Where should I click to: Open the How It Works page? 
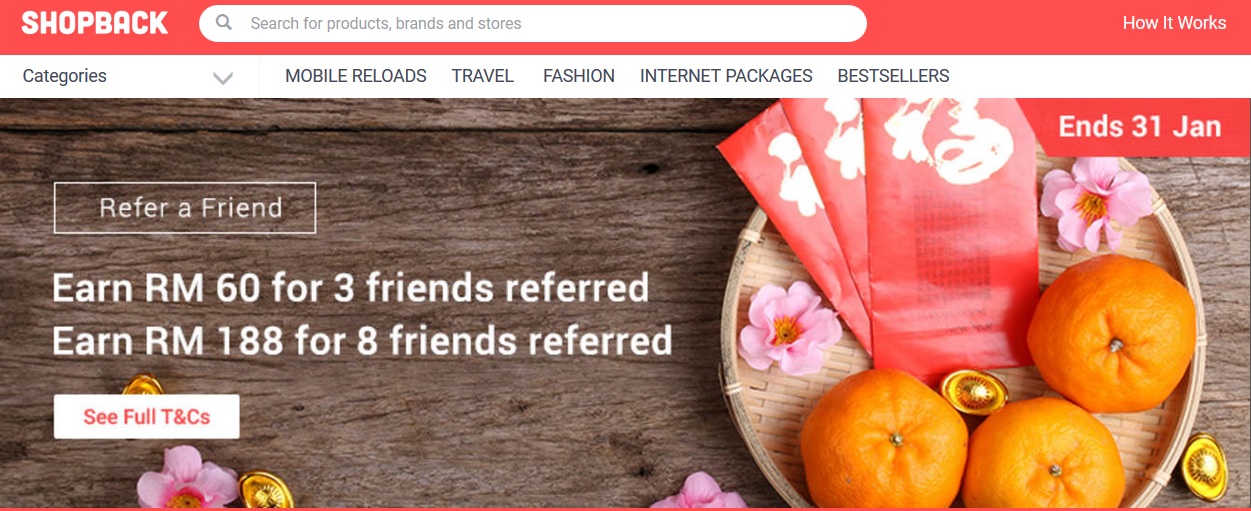(1174, 23)
